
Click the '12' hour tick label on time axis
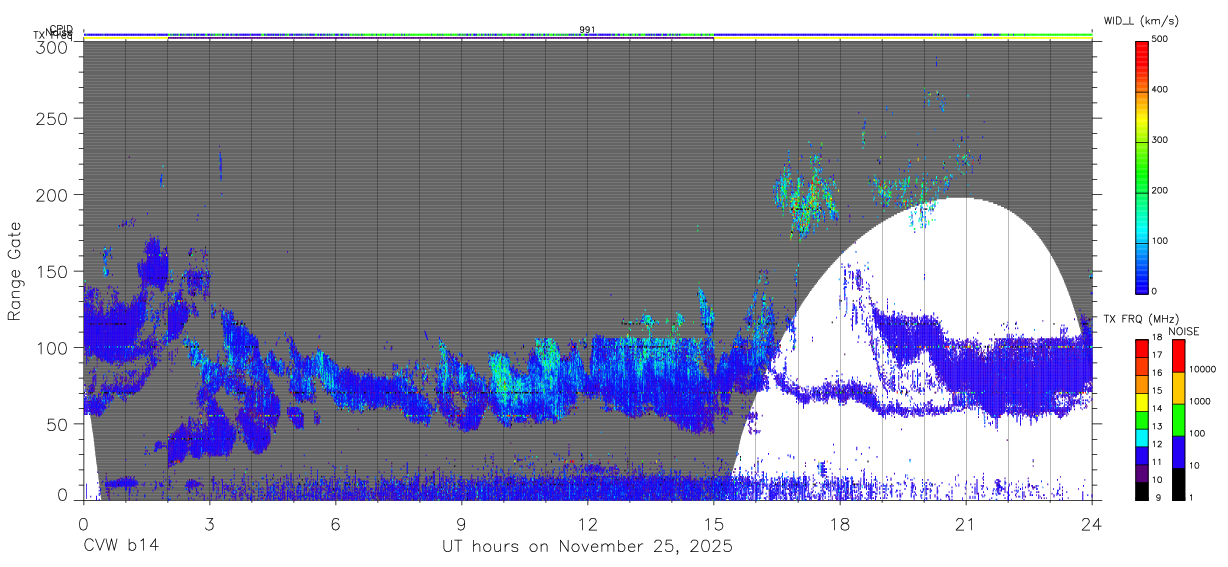[x=588, y=523]
